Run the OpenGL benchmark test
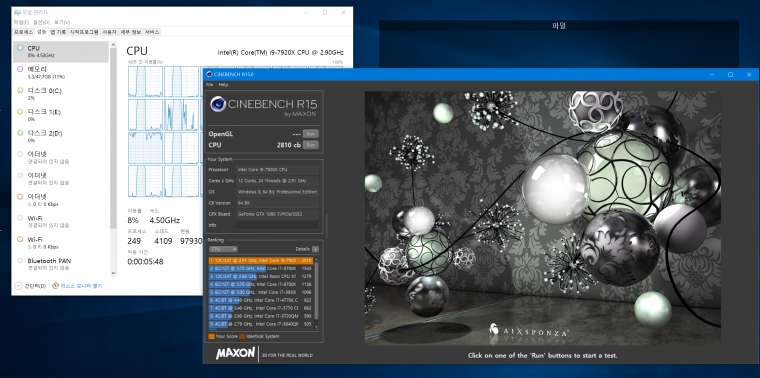The height and width of the screenshot is (378, 760). click(x=311, y=134)
